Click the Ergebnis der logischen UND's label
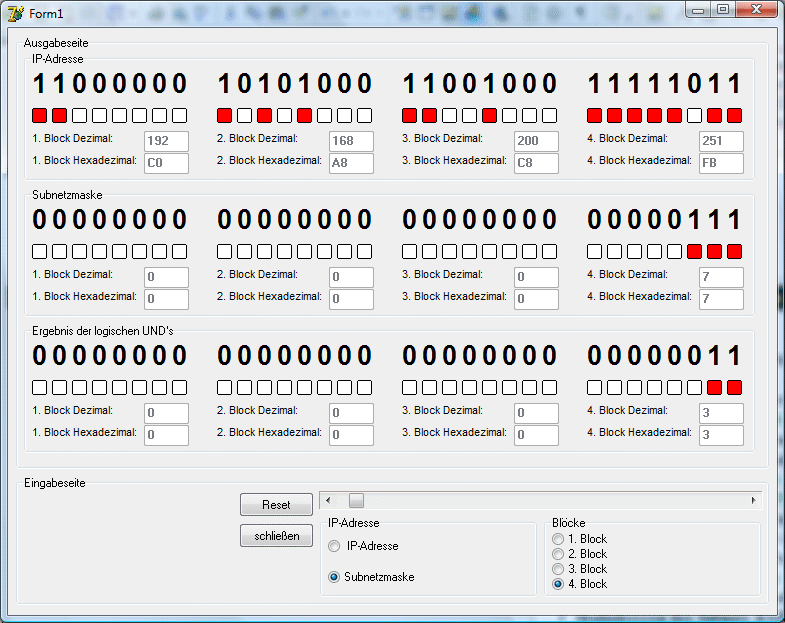The image size is (785, 623). (x=103, y=331)
